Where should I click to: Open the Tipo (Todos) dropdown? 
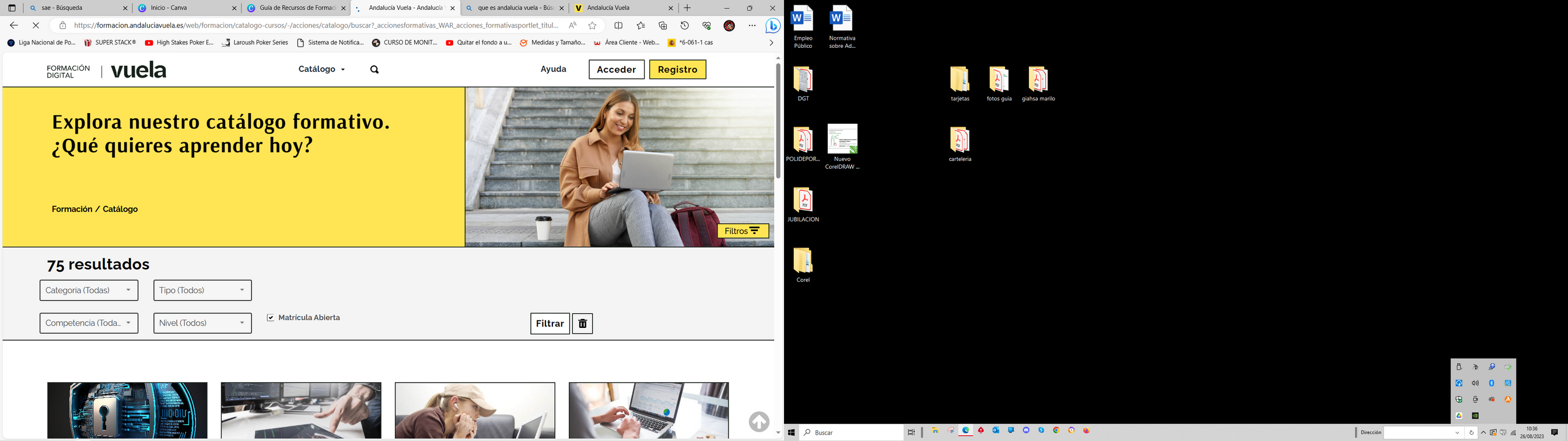202,290
